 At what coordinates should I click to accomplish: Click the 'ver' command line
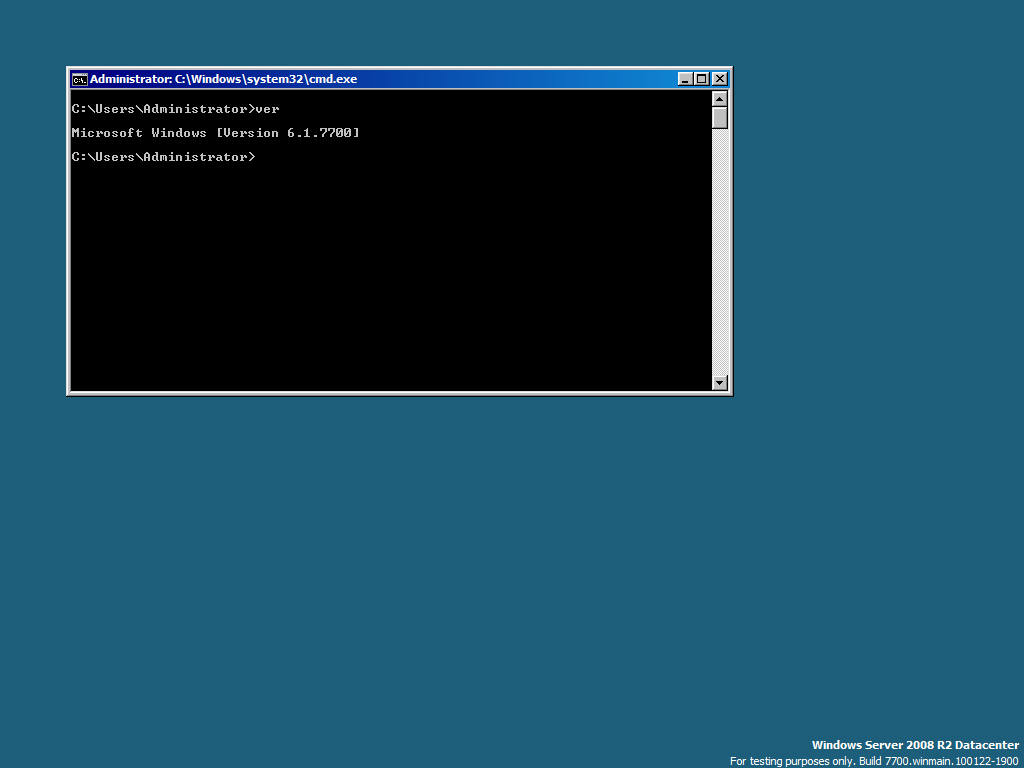(176, 109)
